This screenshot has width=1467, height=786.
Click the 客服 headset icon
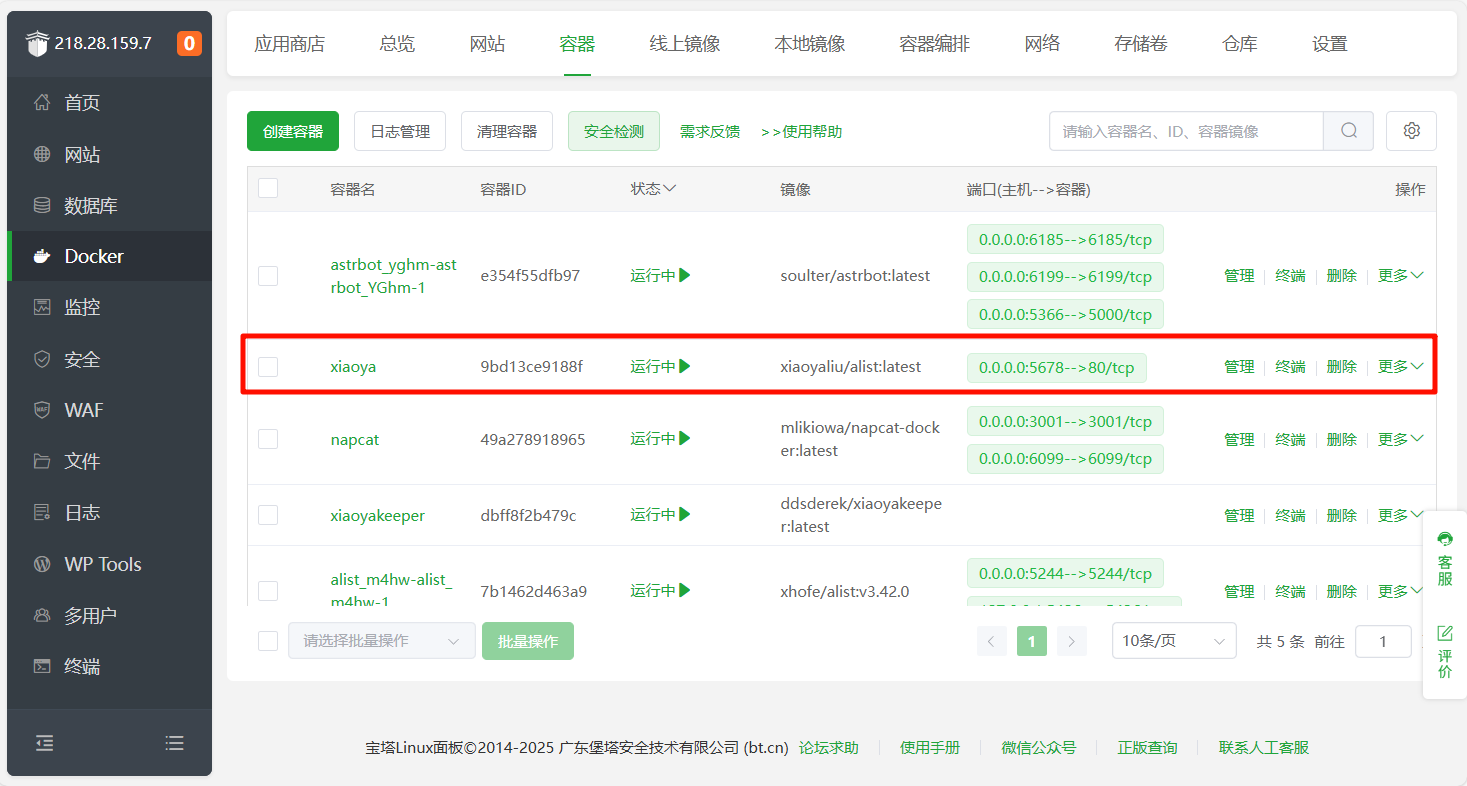point(1445,540)
